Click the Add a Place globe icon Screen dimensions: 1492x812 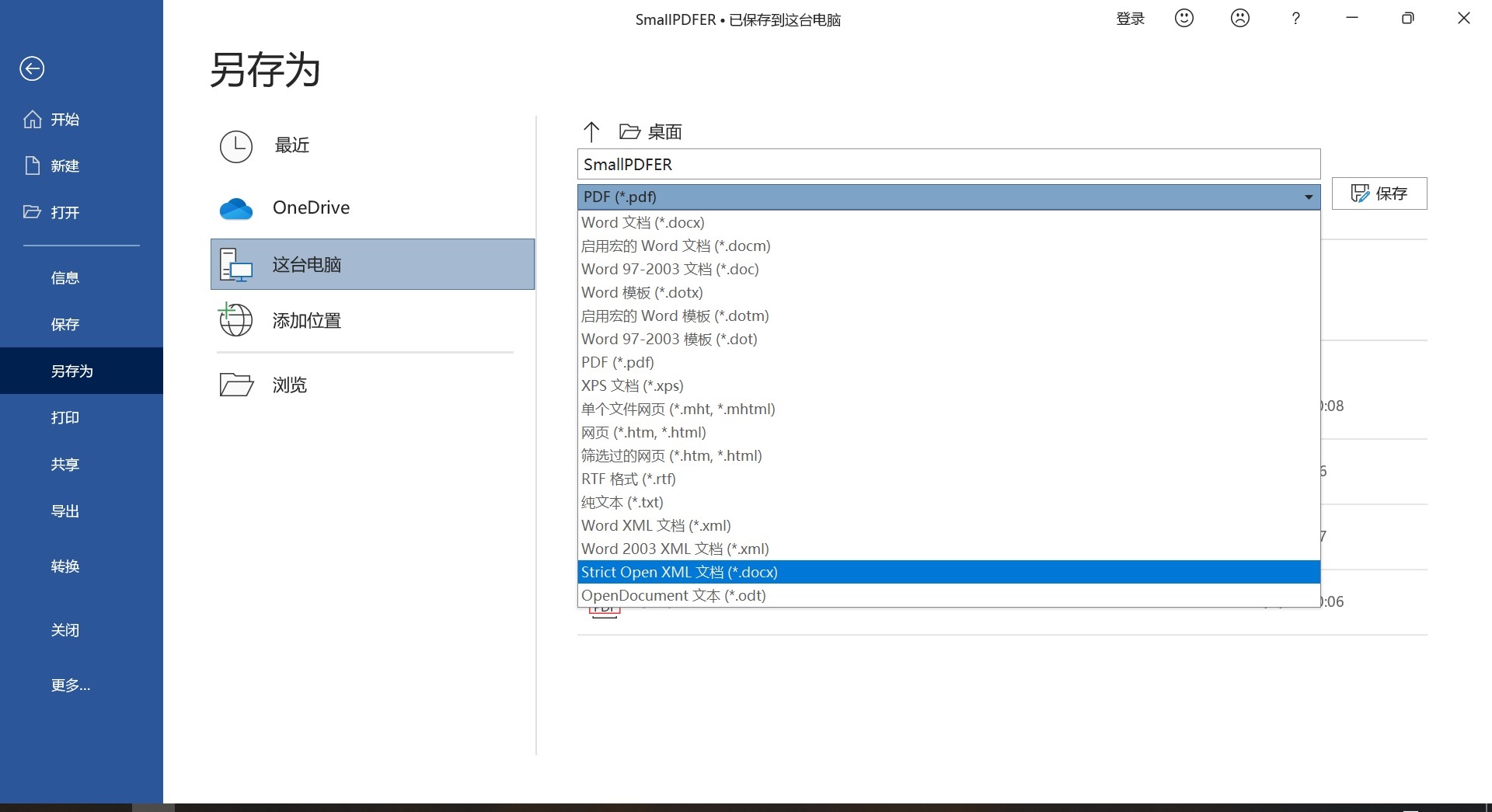235,320
